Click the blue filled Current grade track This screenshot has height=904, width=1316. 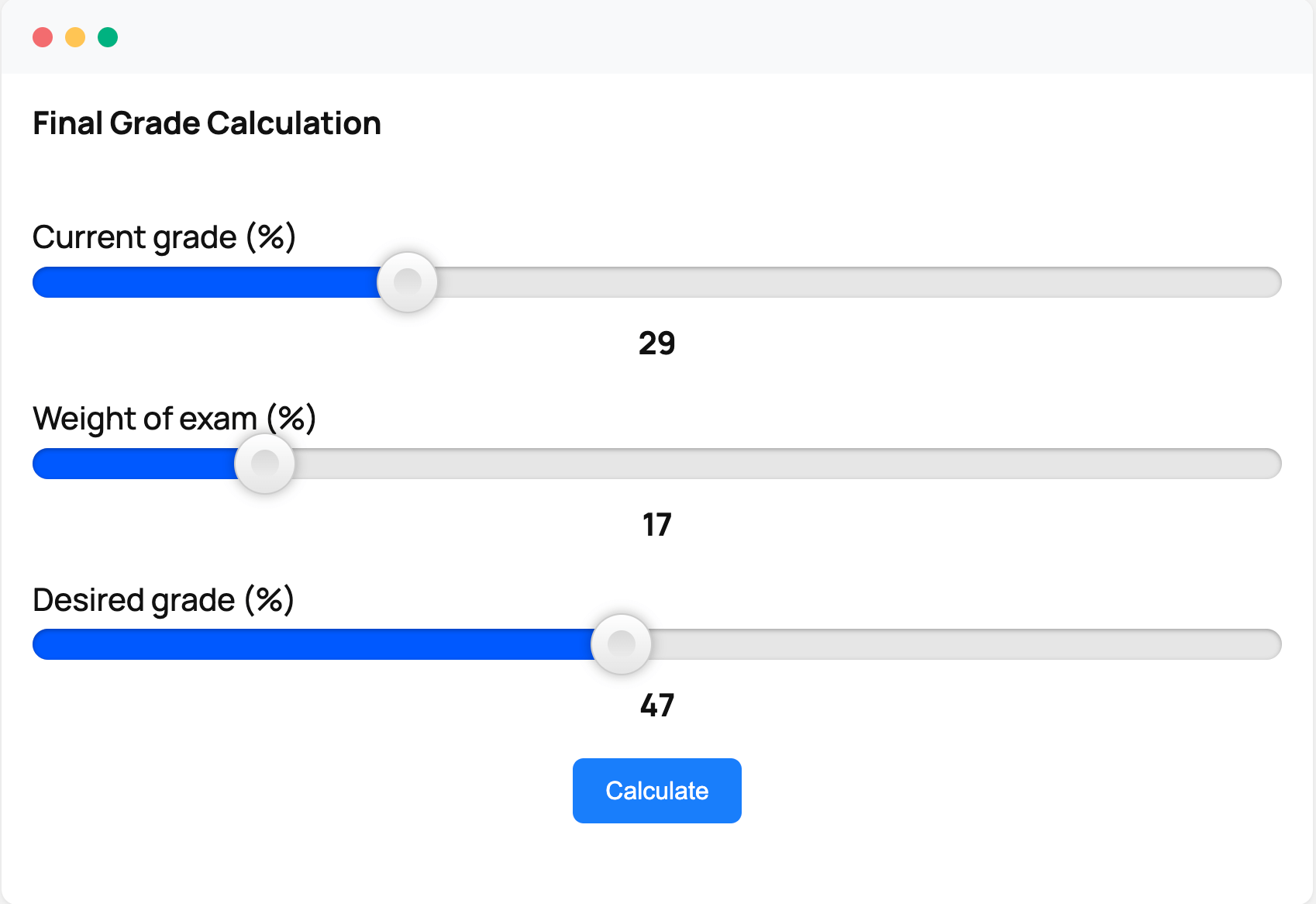pyautogui.click(x=205, y=282)
